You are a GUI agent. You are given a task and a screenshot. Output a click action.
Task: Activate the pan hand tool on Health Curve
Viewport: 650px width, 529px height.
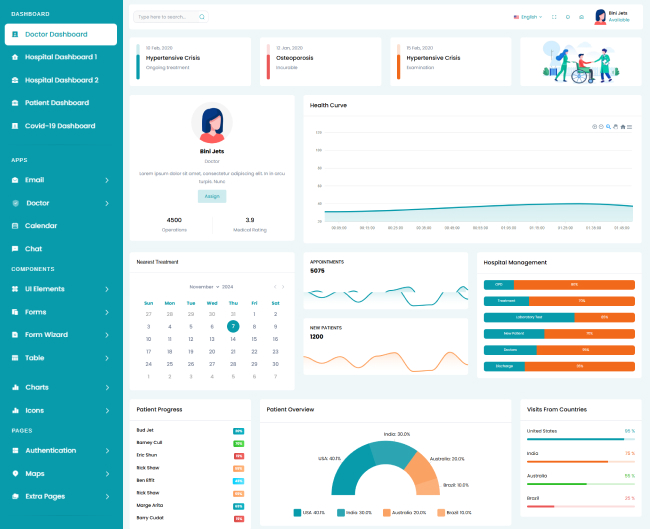pos(616,126)
